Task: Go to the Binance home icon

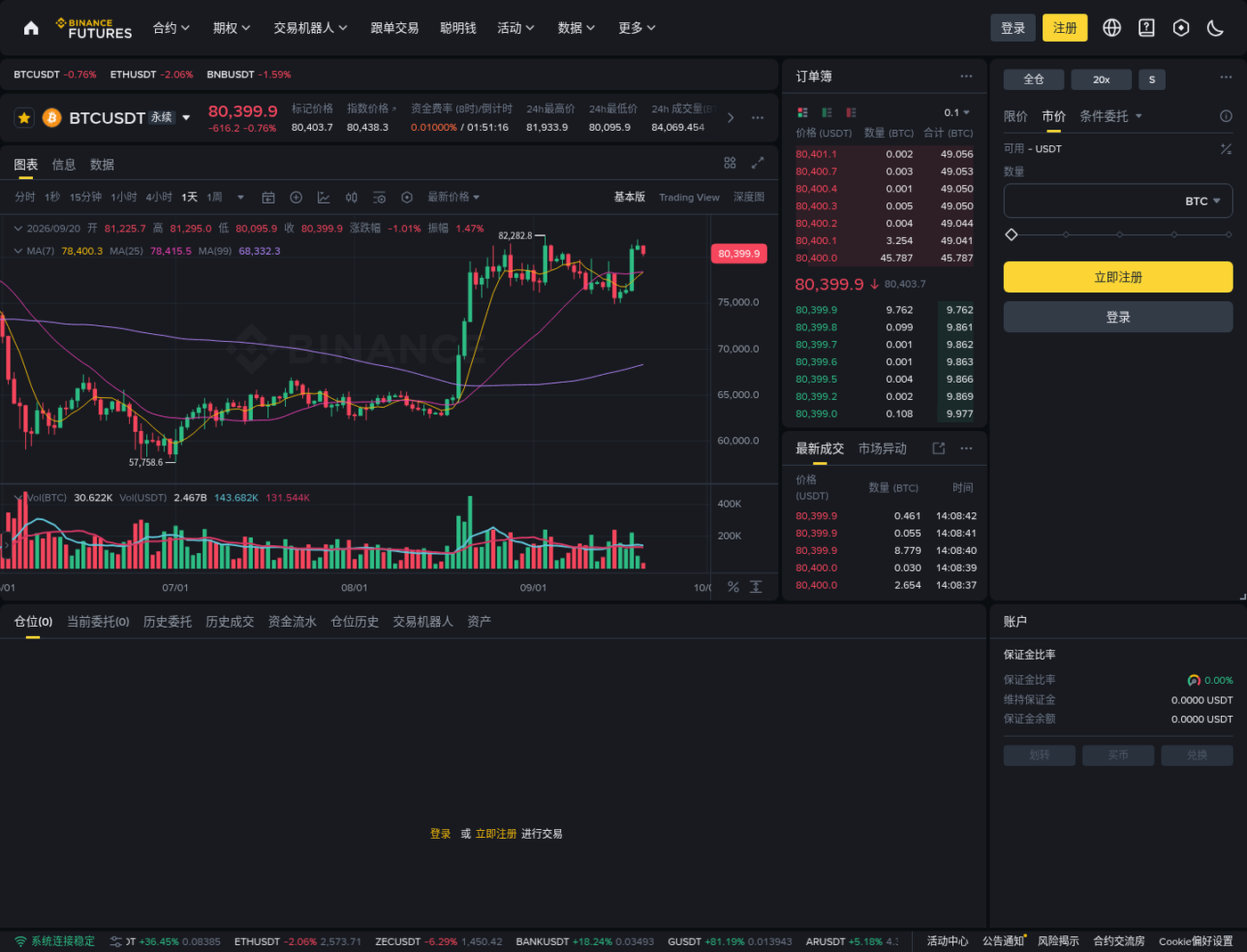Action: (31, 28)
